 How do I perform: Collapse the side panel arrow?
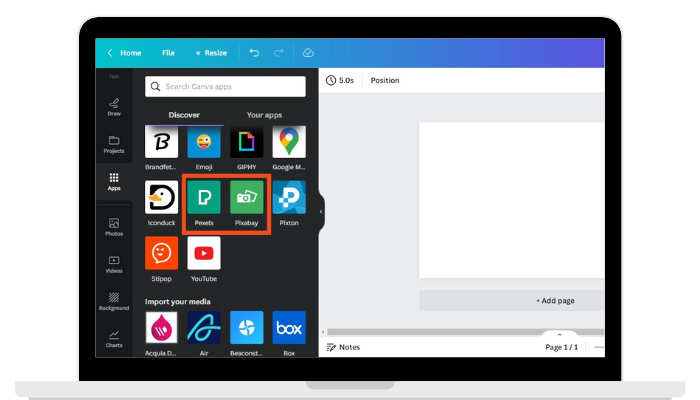[321, 212]
